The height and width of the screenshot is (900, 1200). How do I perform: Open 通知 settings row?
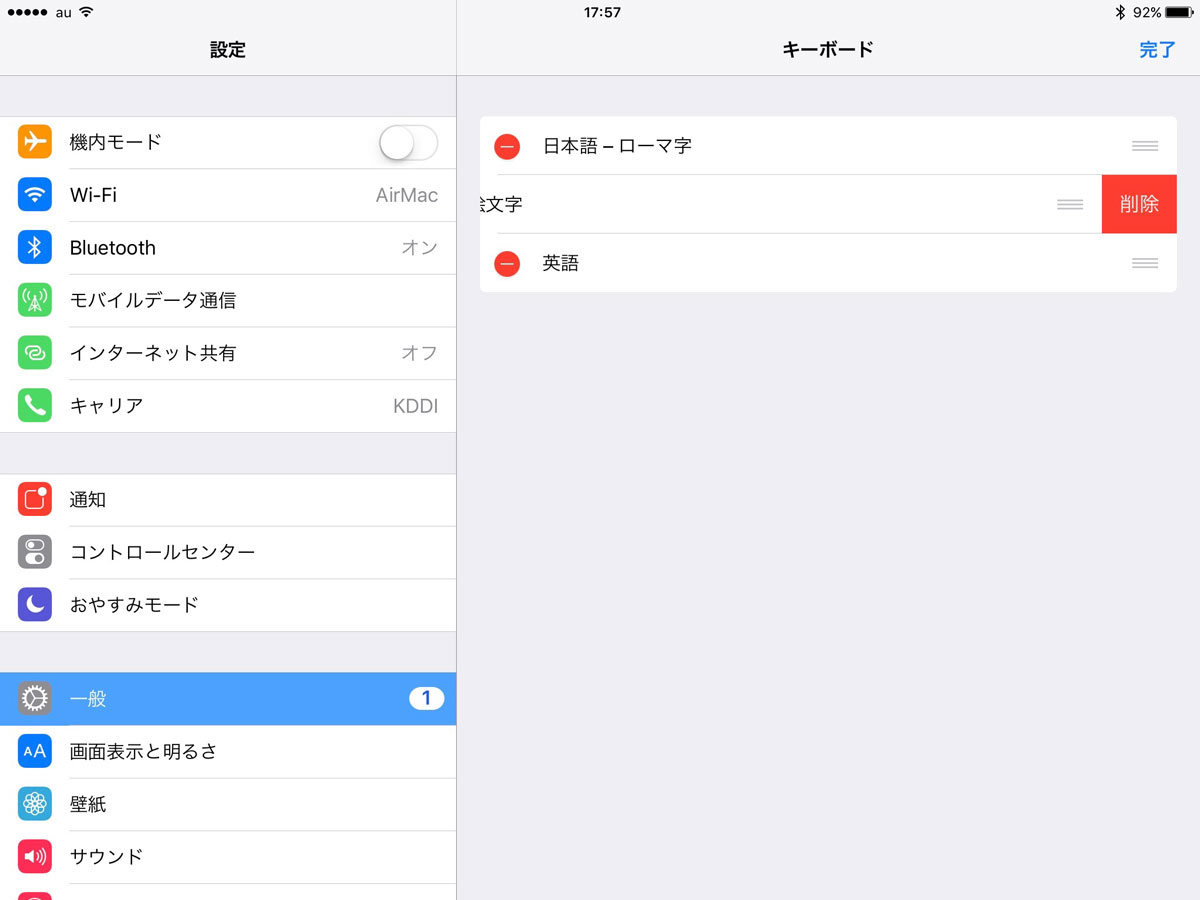[x=228, y=499]
